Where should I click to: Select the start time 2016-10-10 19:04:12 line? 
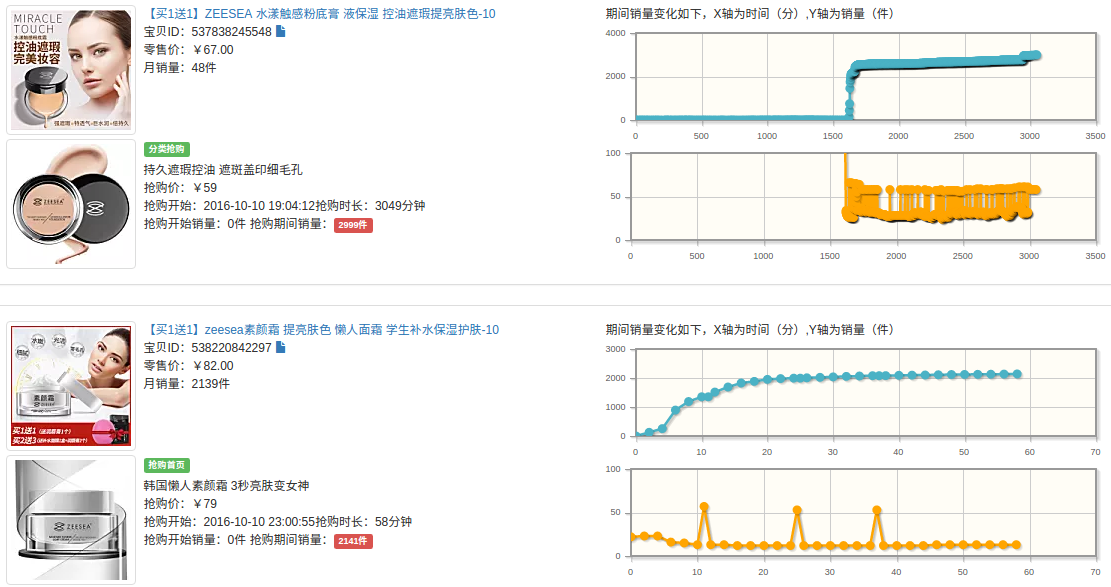point(284,206)
